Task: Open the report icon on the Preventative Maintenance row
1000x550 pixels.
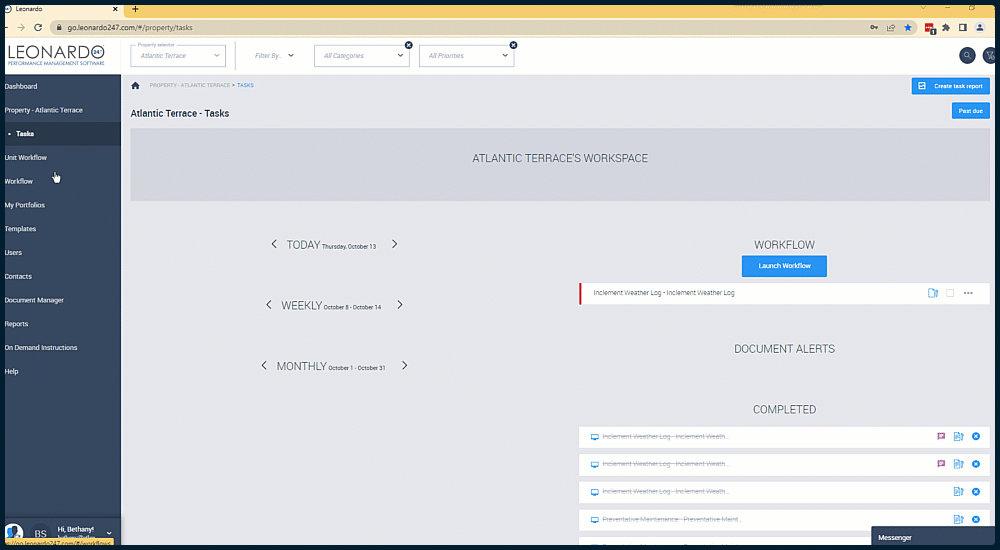Action: [958, 519]
